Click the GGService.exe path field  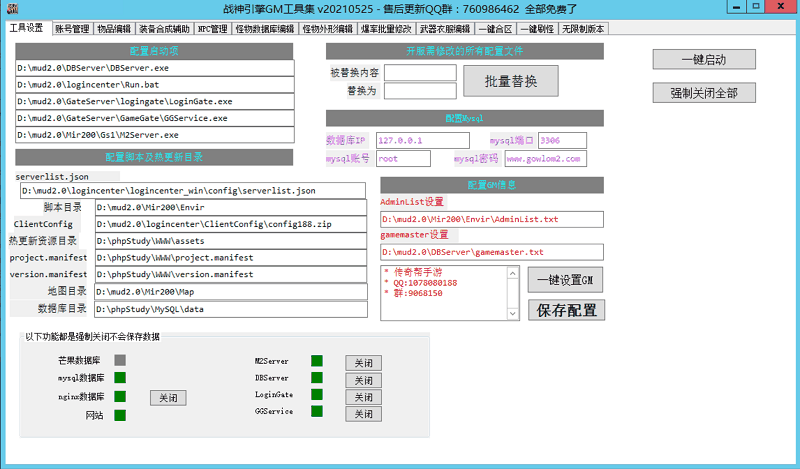click(155, 118)
